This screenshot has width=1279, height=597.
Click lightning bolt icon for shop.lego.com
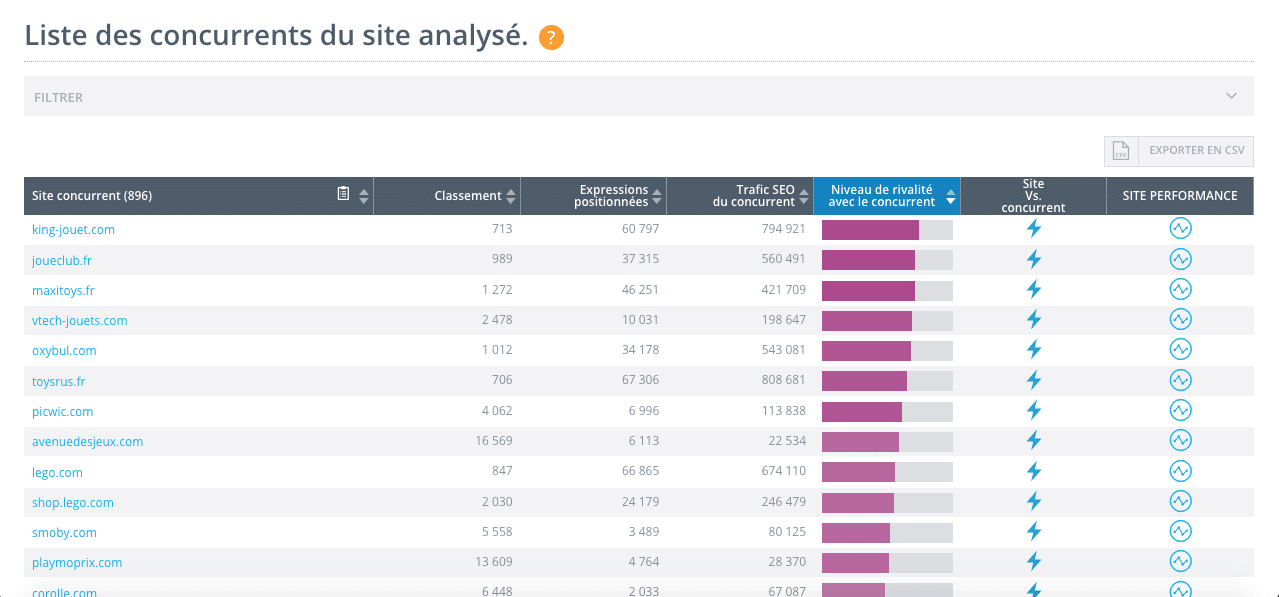pos(1034,502)
